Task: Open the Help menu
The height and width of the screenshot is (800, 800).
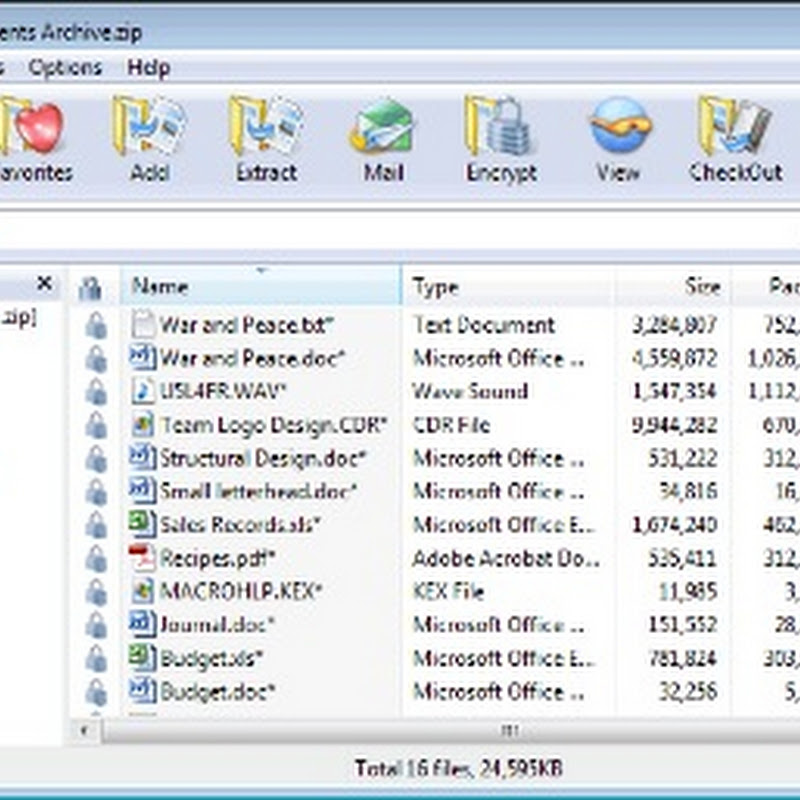Action: [148, 68]
